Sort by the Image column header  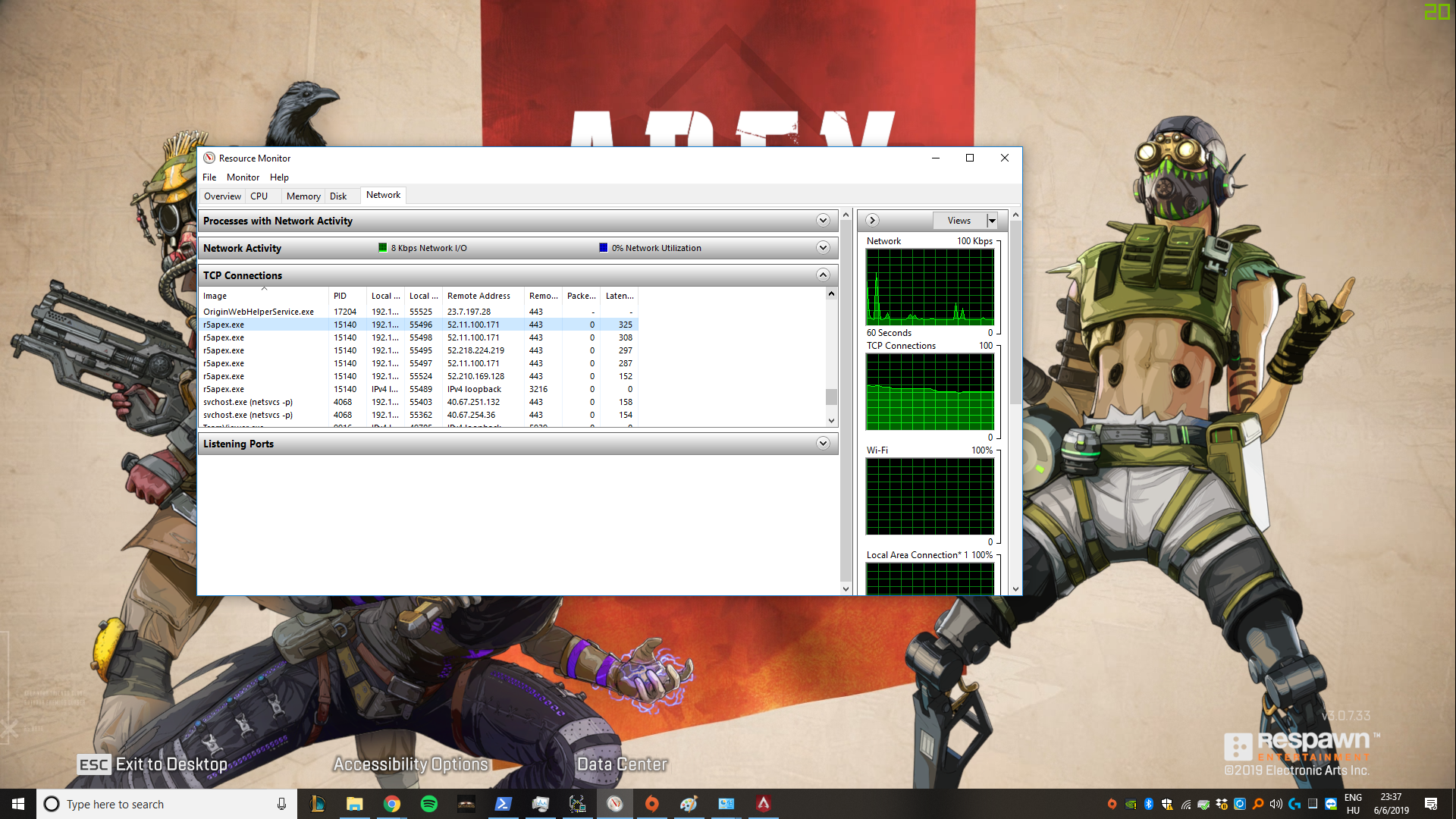click(x=263, y=296)
